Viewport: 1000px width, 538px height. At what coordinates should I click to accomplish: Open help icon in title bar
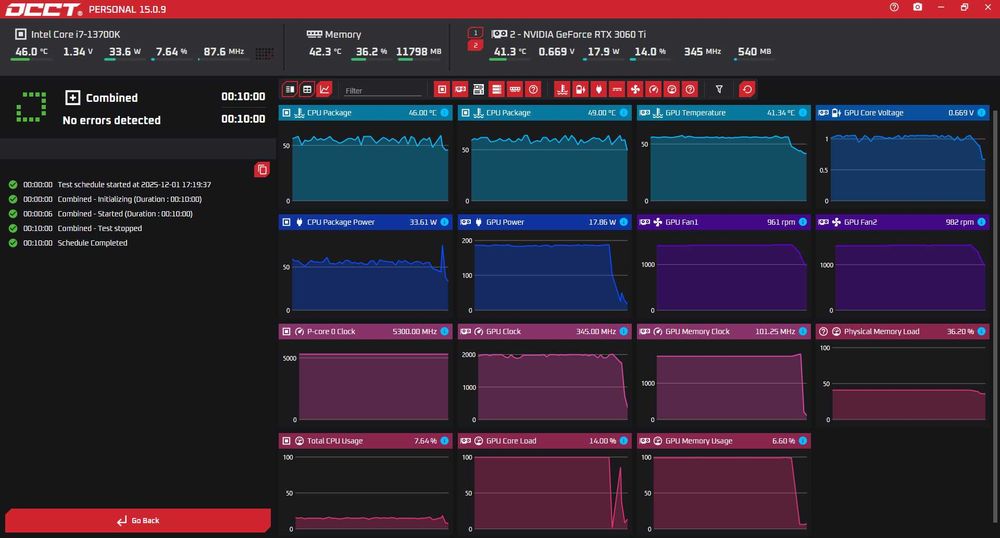pos(894,8)
